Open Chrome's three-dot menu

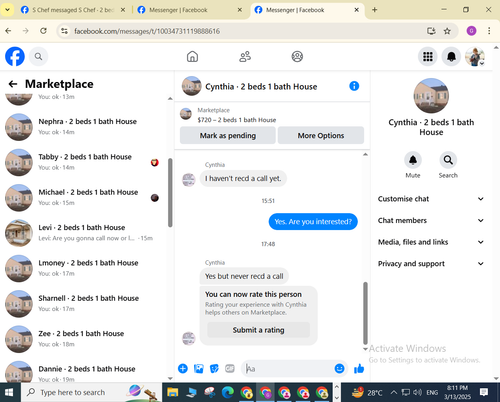(x=489, y=31)
